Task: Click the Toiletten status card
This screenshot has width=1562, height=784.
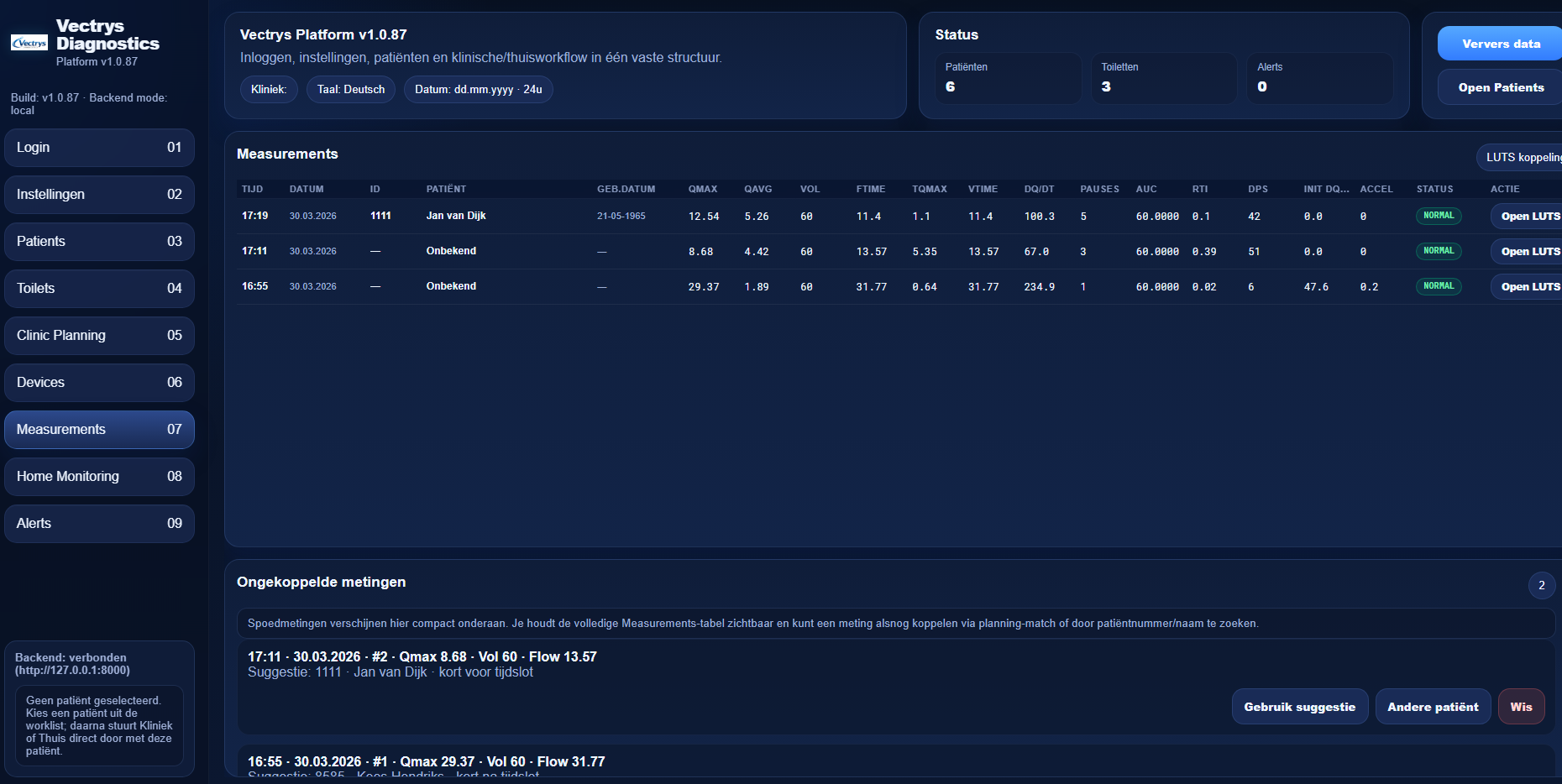Action: pyautogui.click(x=1164, y=78)
